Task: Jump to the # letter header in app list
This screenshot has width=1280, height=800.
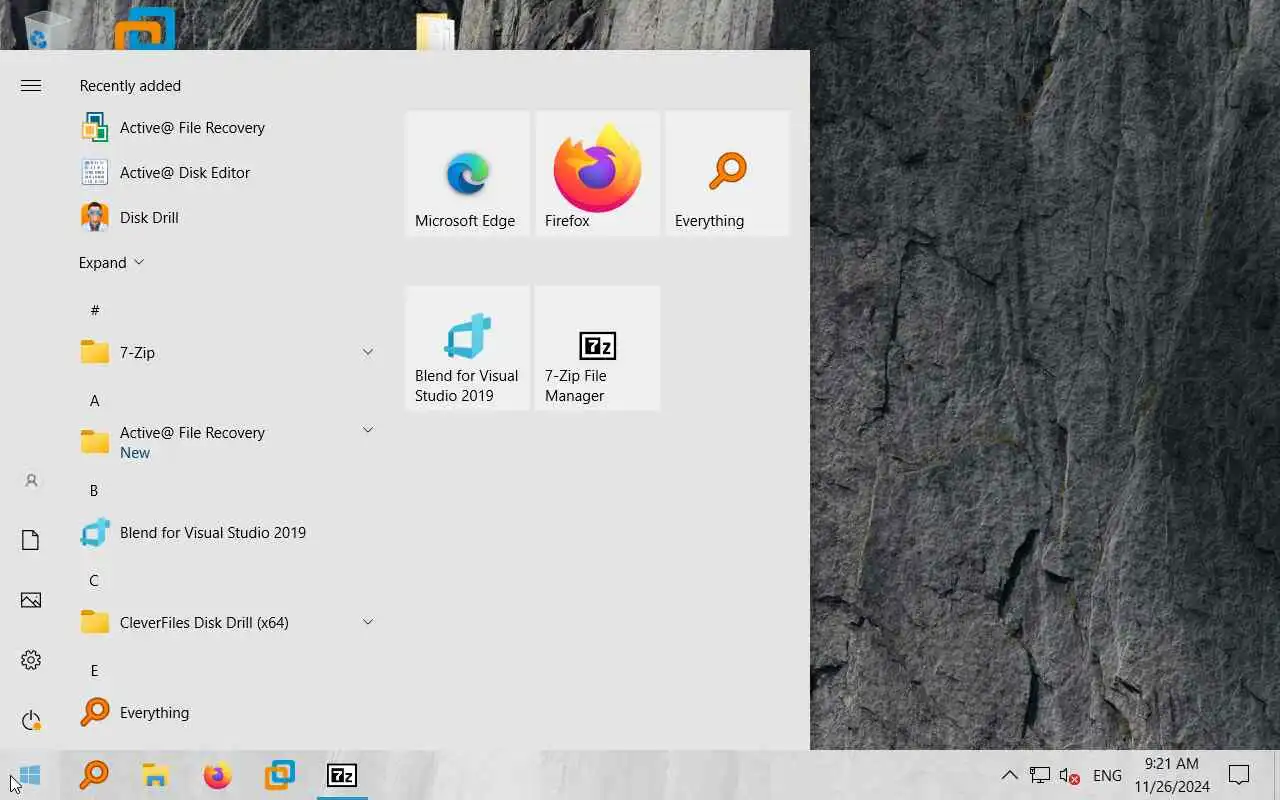Action: [95, 310]
